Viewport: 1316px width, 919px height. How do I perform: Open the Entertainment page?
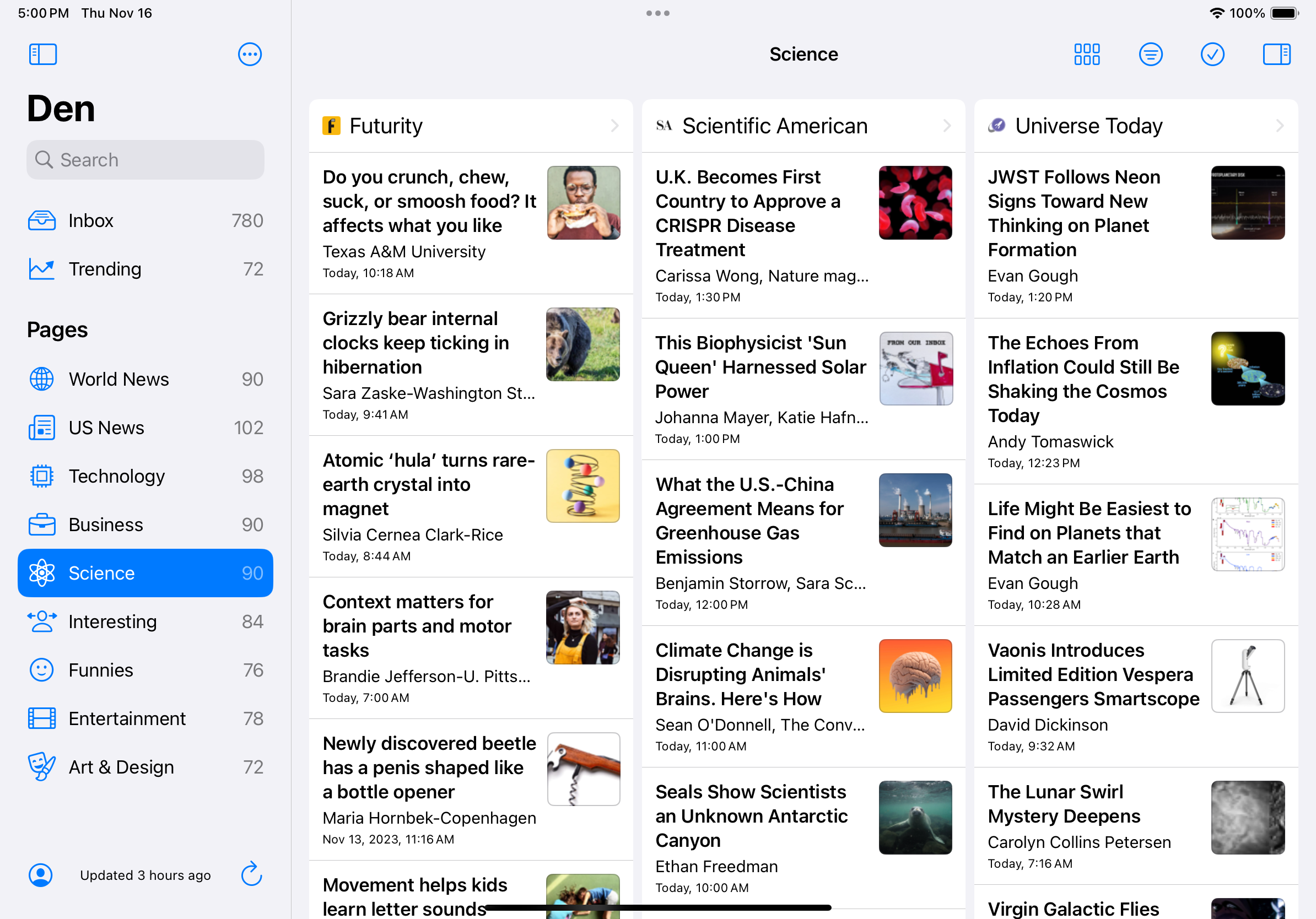145,718
